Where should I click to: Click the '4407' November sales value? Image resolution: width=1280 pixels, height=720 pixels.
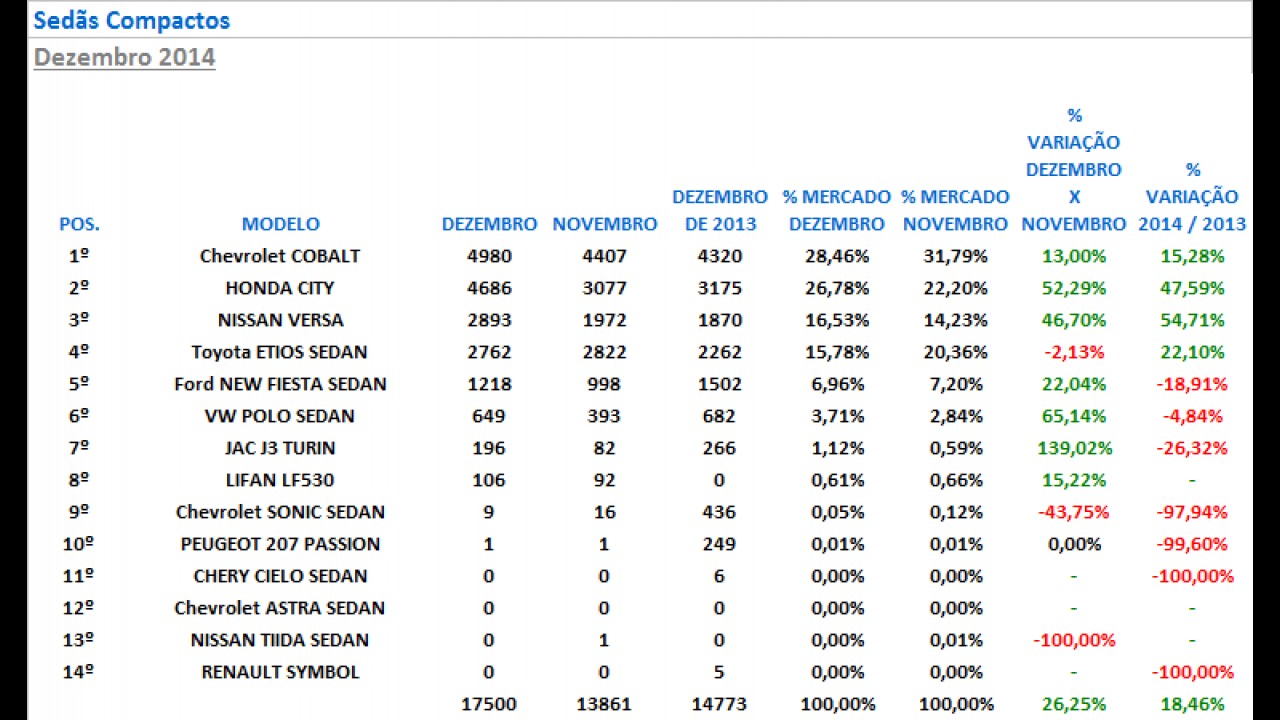tap(604, 256)
